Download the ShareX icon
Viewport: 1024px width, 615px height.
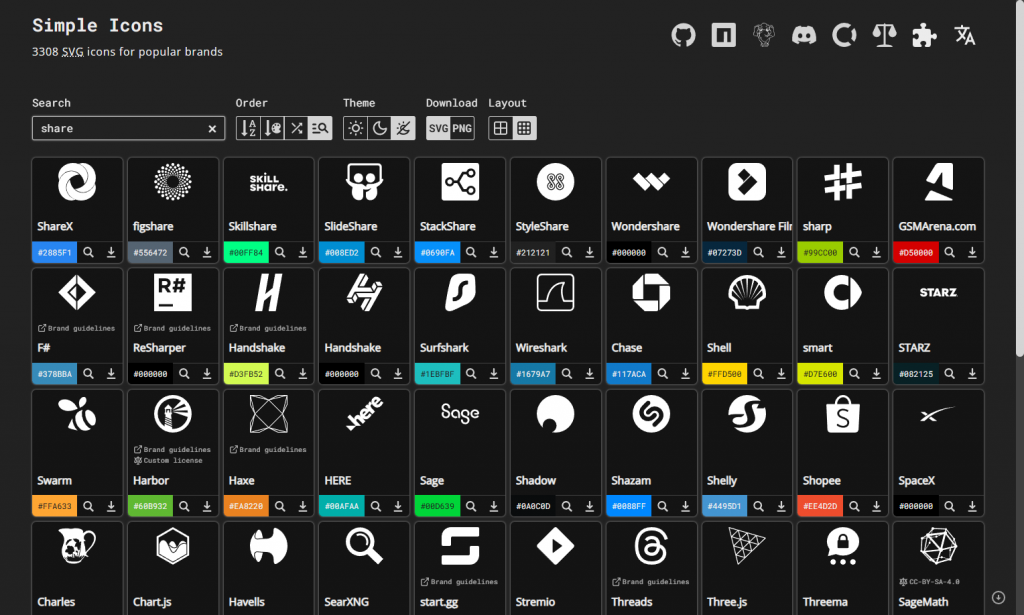coord(111,252)
